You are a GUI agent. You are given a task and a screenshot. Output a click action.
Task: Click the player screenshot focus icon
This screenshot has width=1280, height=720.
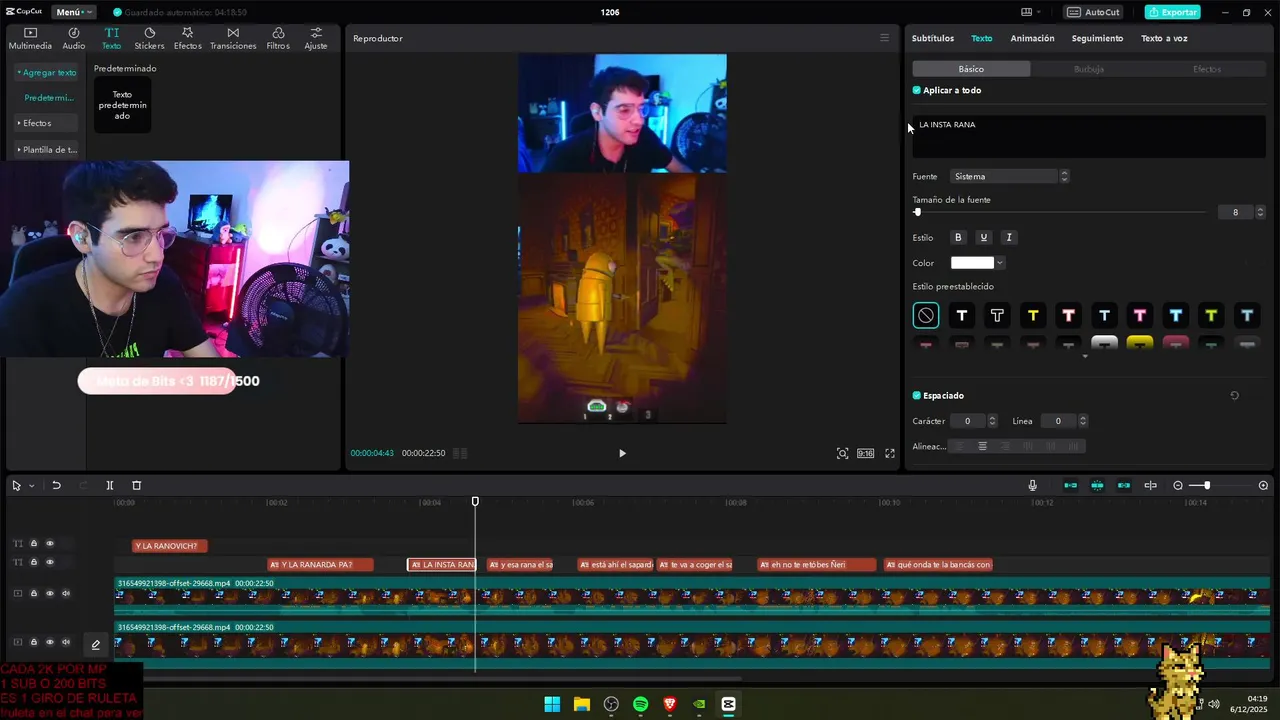(842, 453)
